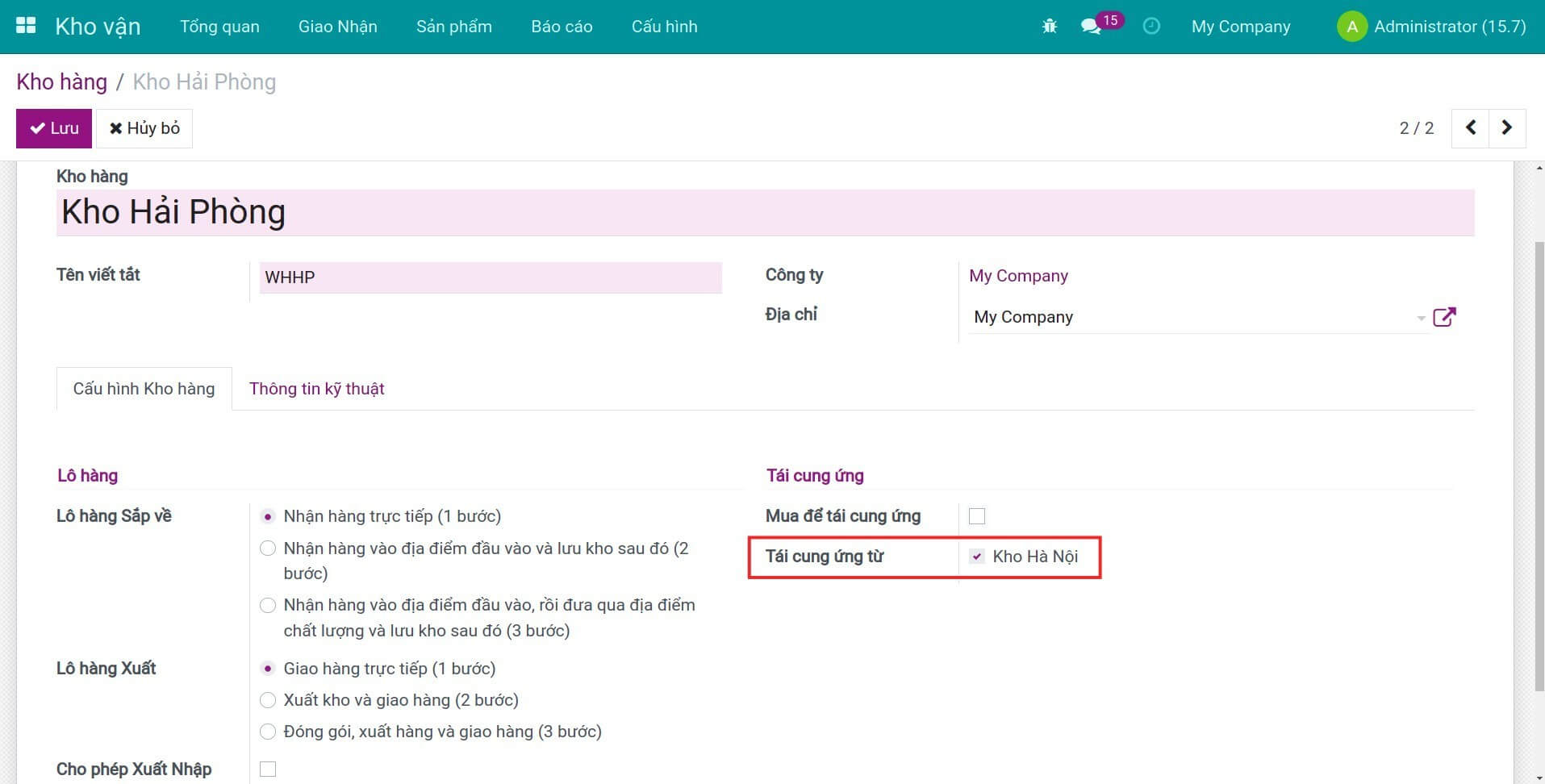The width and height of the screenshot is (1545, 784).
Task: Click the Kho hàng breadcrumb link
Action: (x=61, y=82)
